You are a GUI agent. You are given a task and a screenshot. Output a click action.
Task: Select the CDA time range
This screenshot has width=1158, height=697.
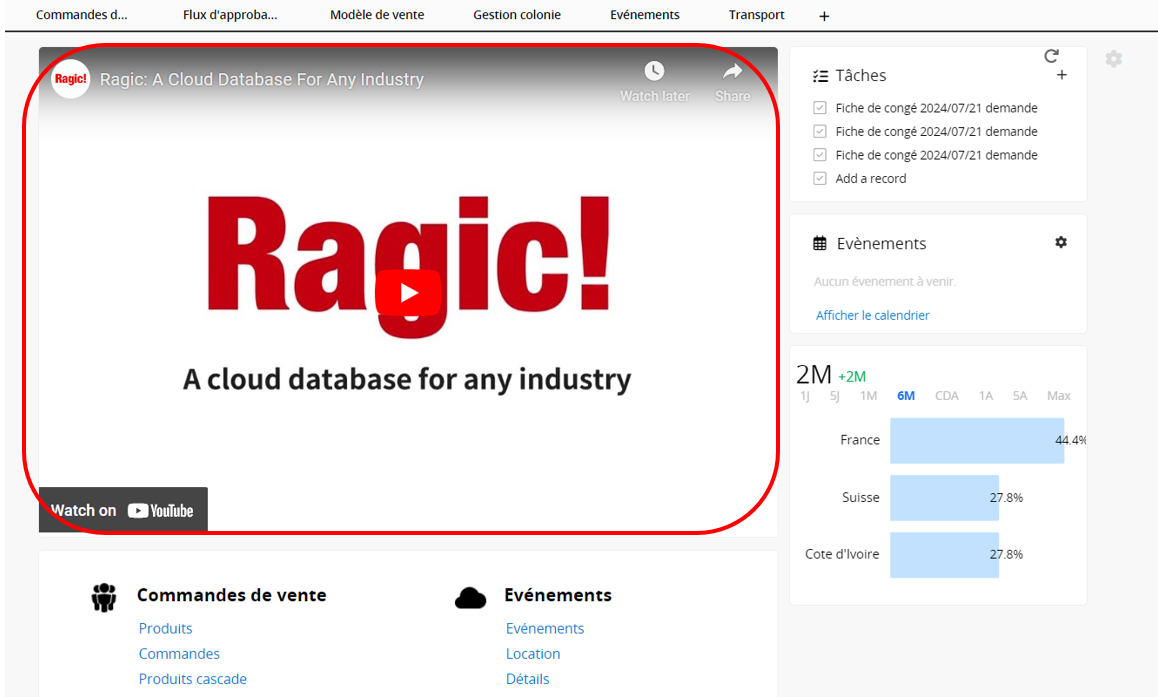[x=947, y=396]
